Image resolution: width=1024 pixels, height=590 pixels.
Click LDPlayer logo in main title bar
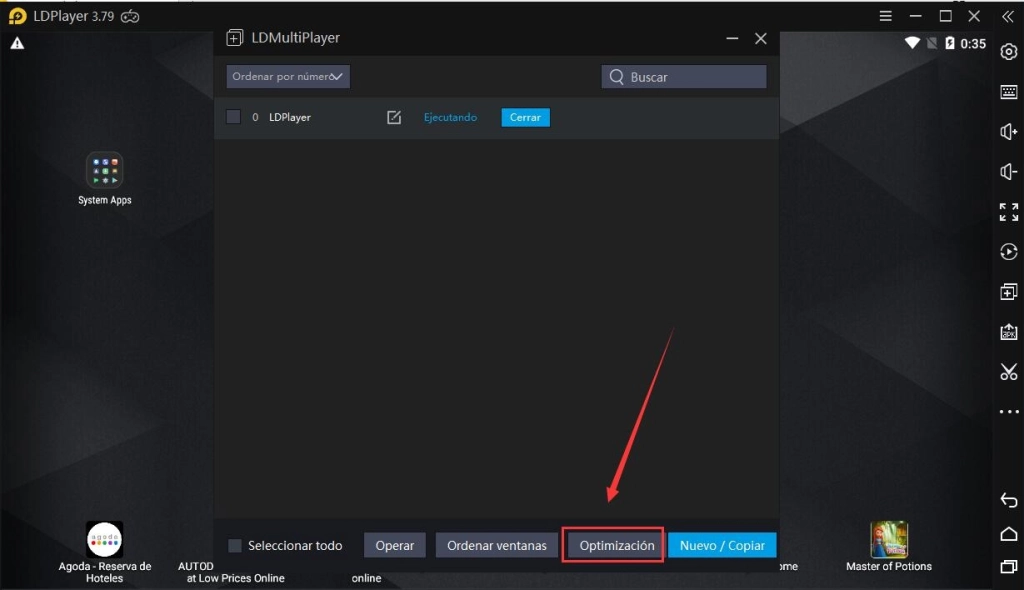pyautogui.click(x=18, y=16)
